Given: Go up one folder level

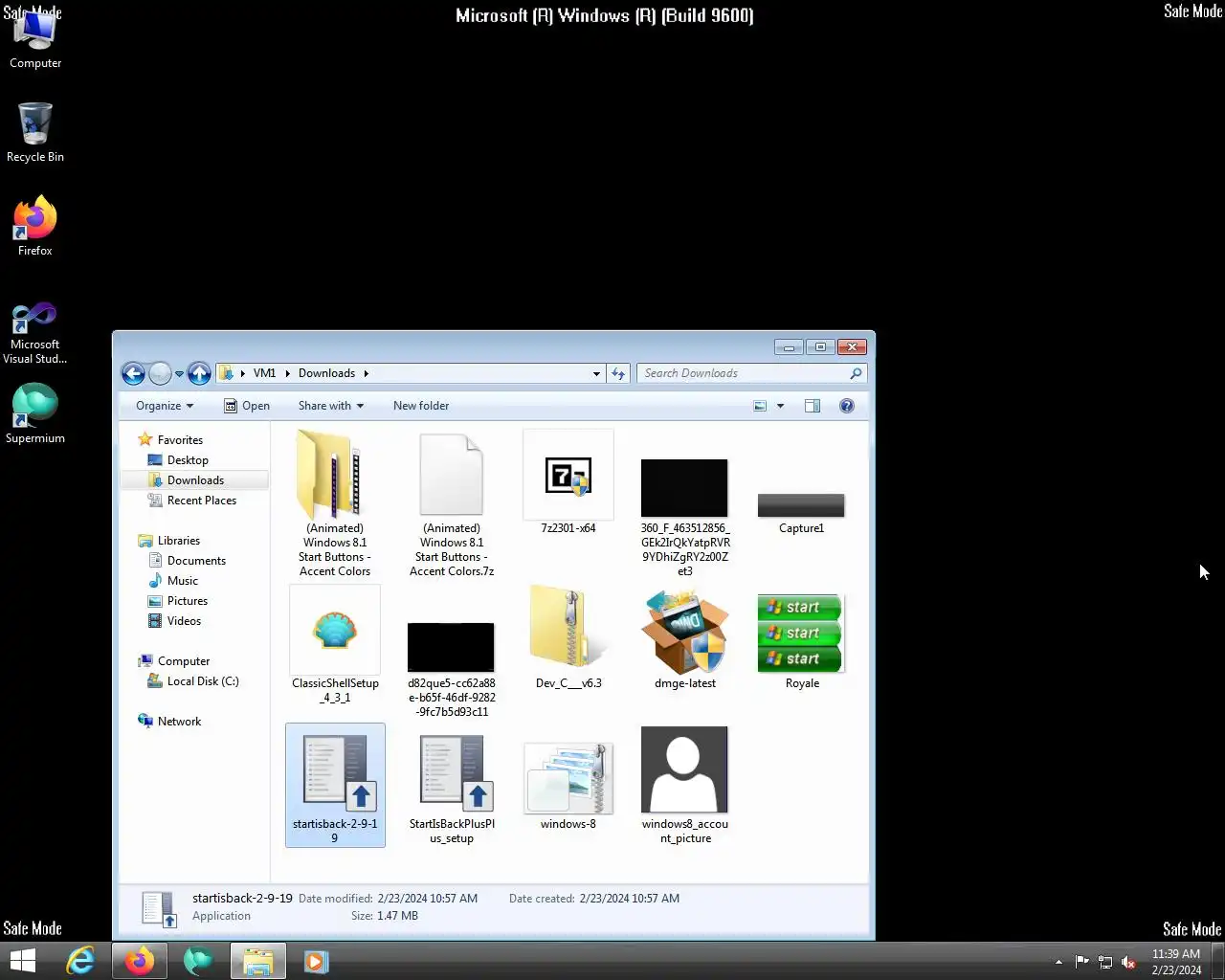Looking at the screenshot, I should (199, 373).
